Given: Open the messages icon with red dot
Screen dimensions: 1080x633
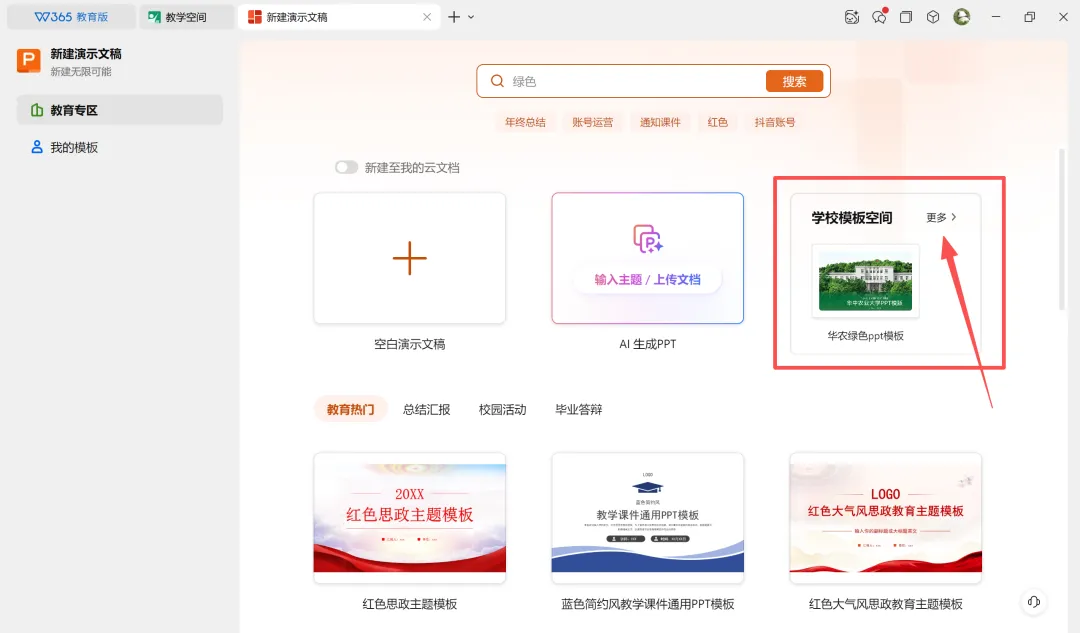Looking at the screenshot, I should coord(880,17).
